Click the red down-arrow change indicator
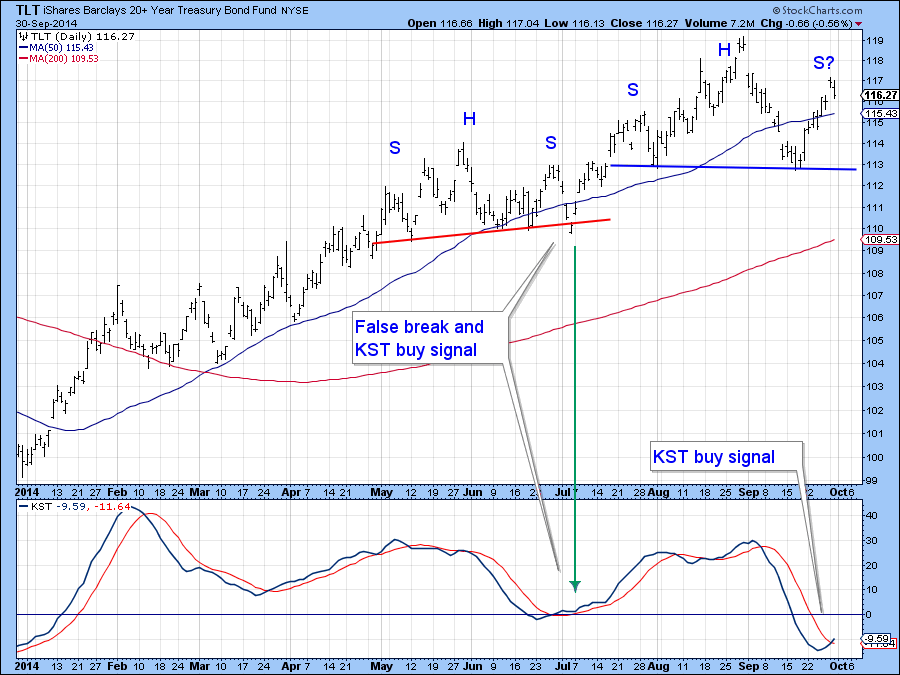900x675 pixels. click(859, 24)
